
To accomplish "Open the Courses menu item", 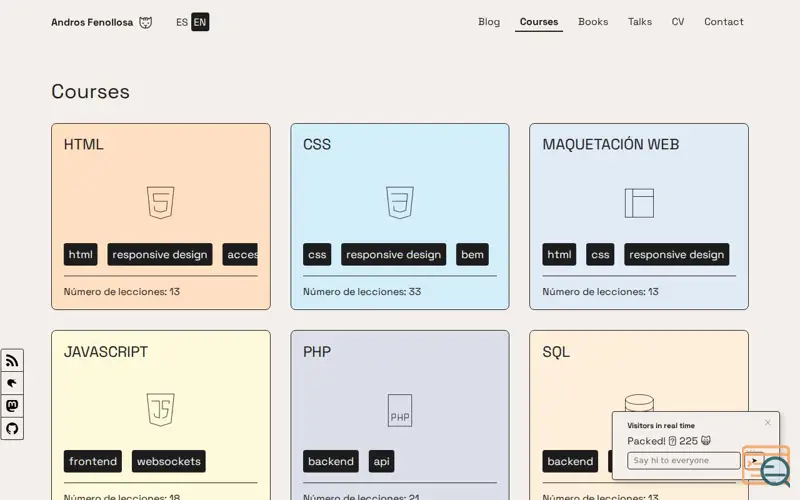I will pyautogui.click(x=539, y=22).
